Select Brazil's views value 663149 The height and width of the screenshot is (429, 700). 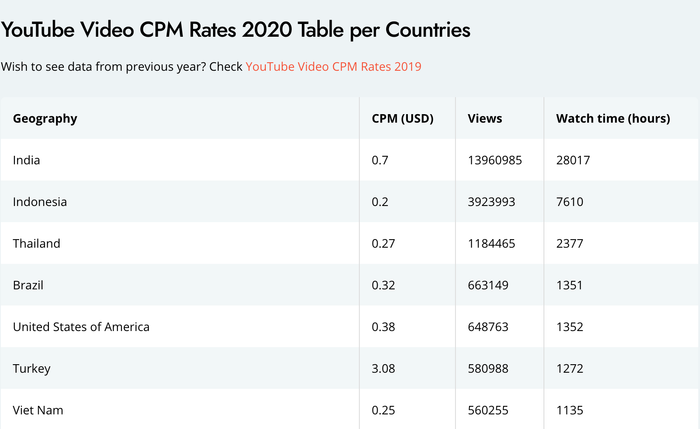(x=488, y=285)
